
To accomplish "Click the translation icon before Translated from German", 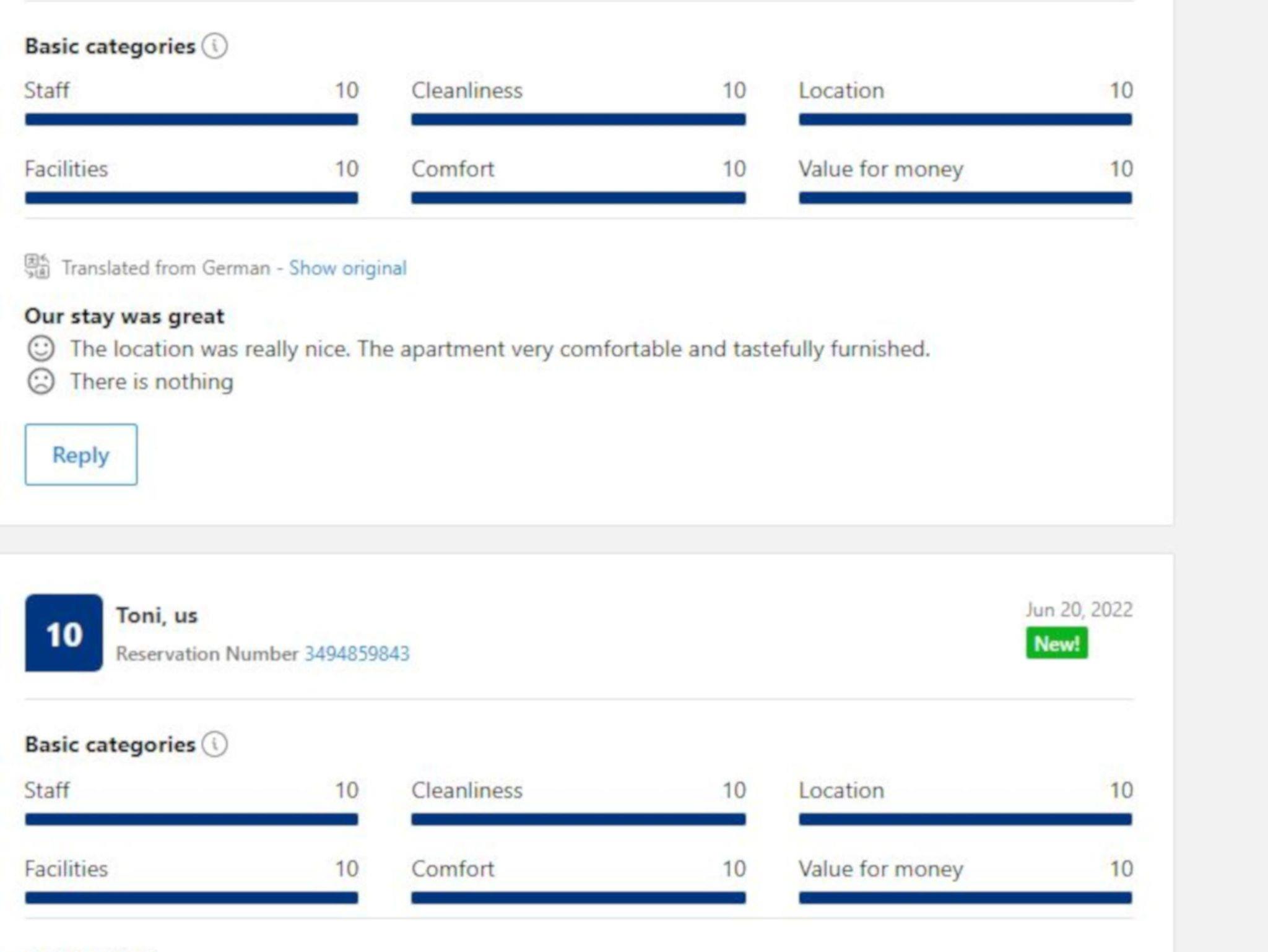I will [37, 267].
